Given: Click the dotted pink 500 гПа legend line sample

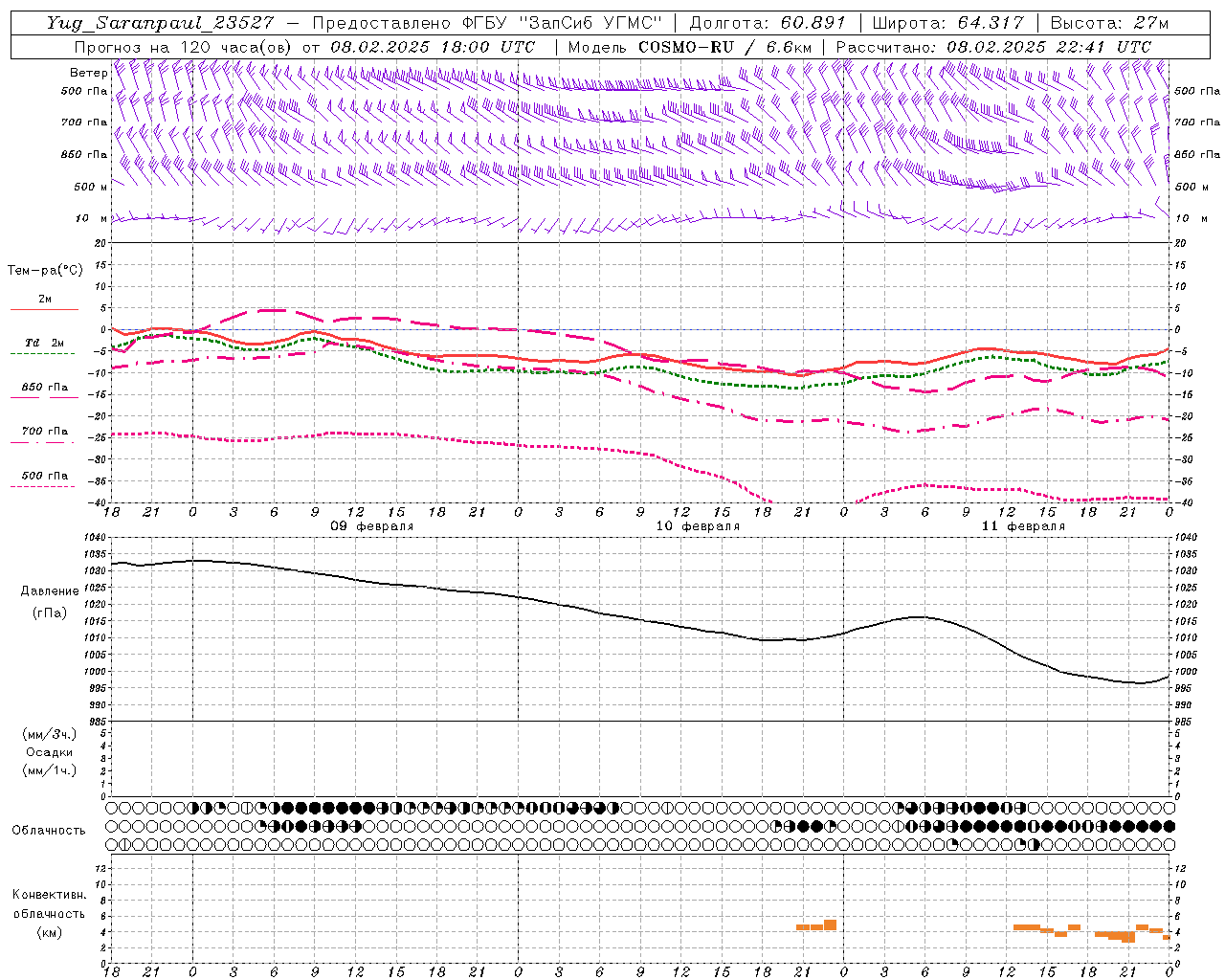Looking at the screenshot, I should 43,486.
